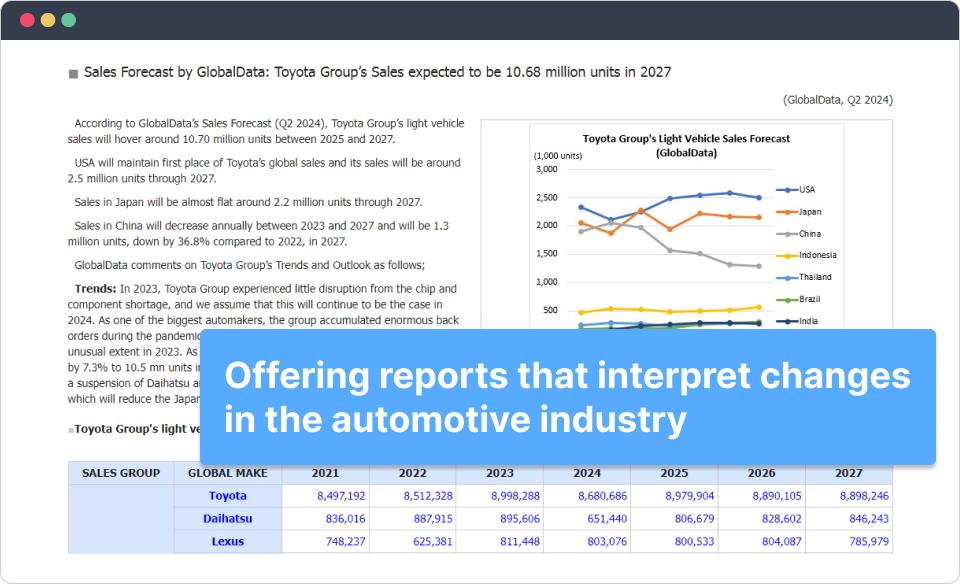The image size is (960, 584).
Task: Click the bold "Trends:" label
Action: click(95, 288)
